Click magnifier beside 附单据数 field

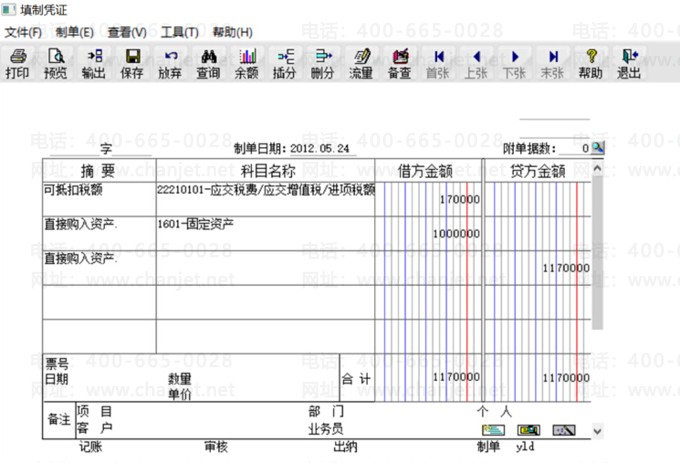(598, 148)
